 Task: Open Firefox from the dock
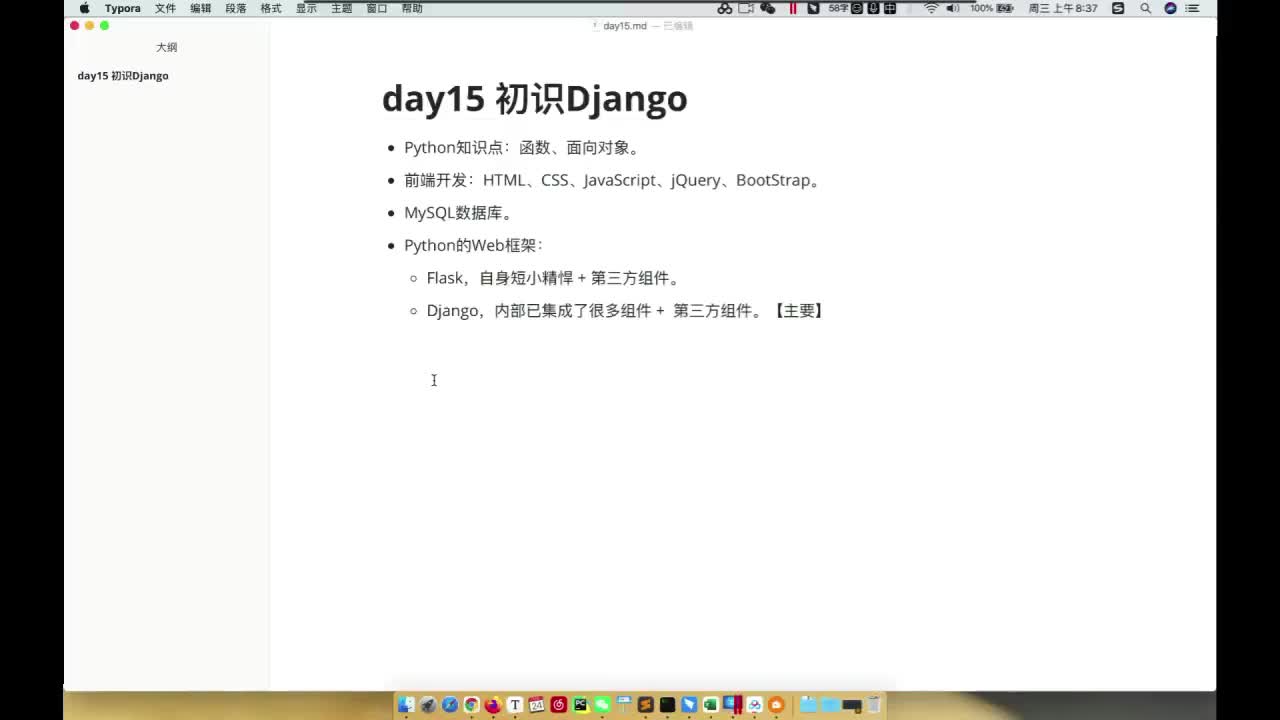coord(493,705)
